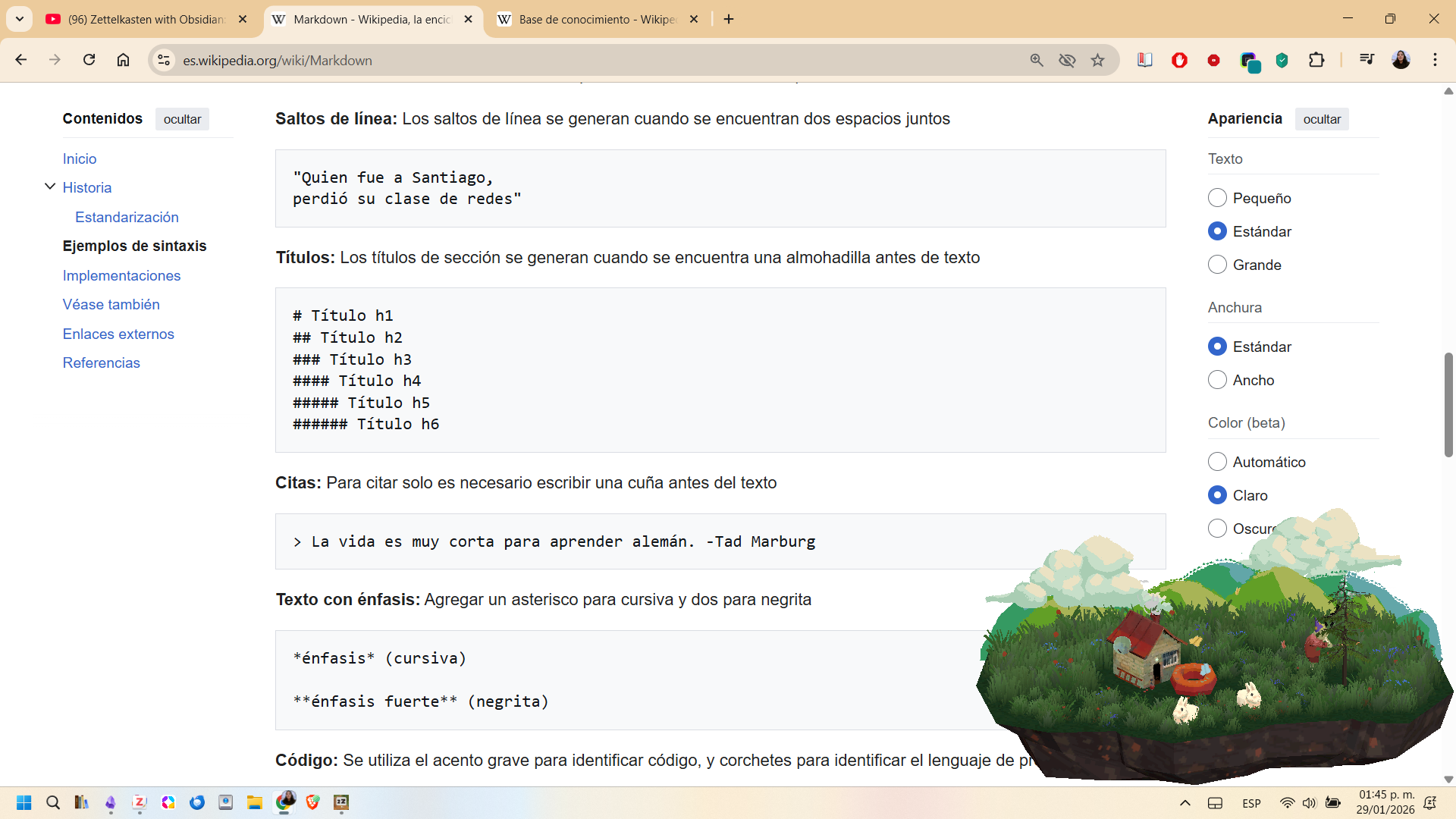Screen dimensions: 1456x819
Task: Select the Grande text size option
Action: coord(1218,265)
